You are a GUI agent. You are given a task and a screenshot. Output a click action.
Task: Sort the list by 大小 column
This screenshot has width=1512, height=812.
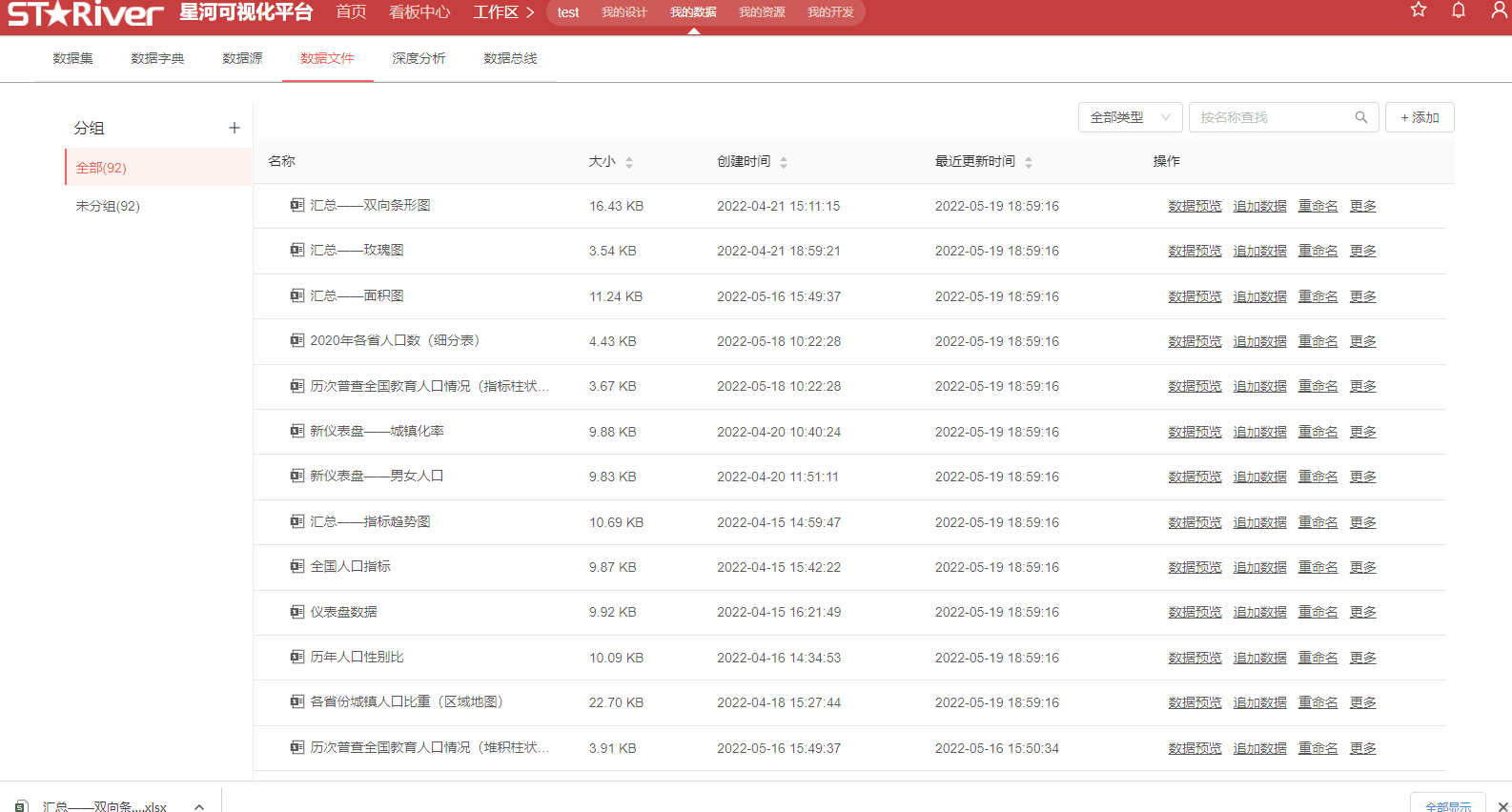629,162
